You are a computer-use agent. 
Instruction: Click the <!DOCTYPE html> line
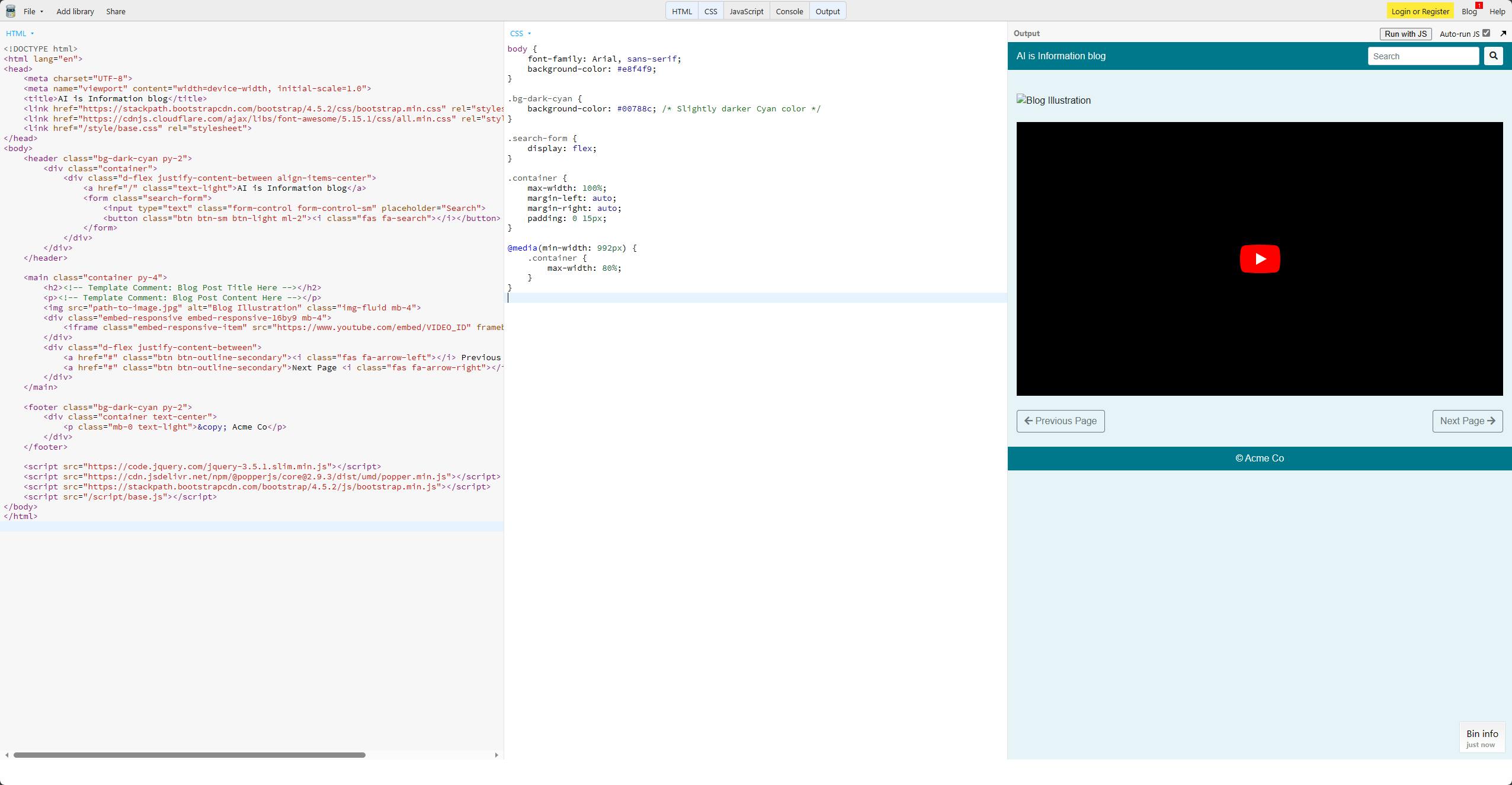[41, 49]
